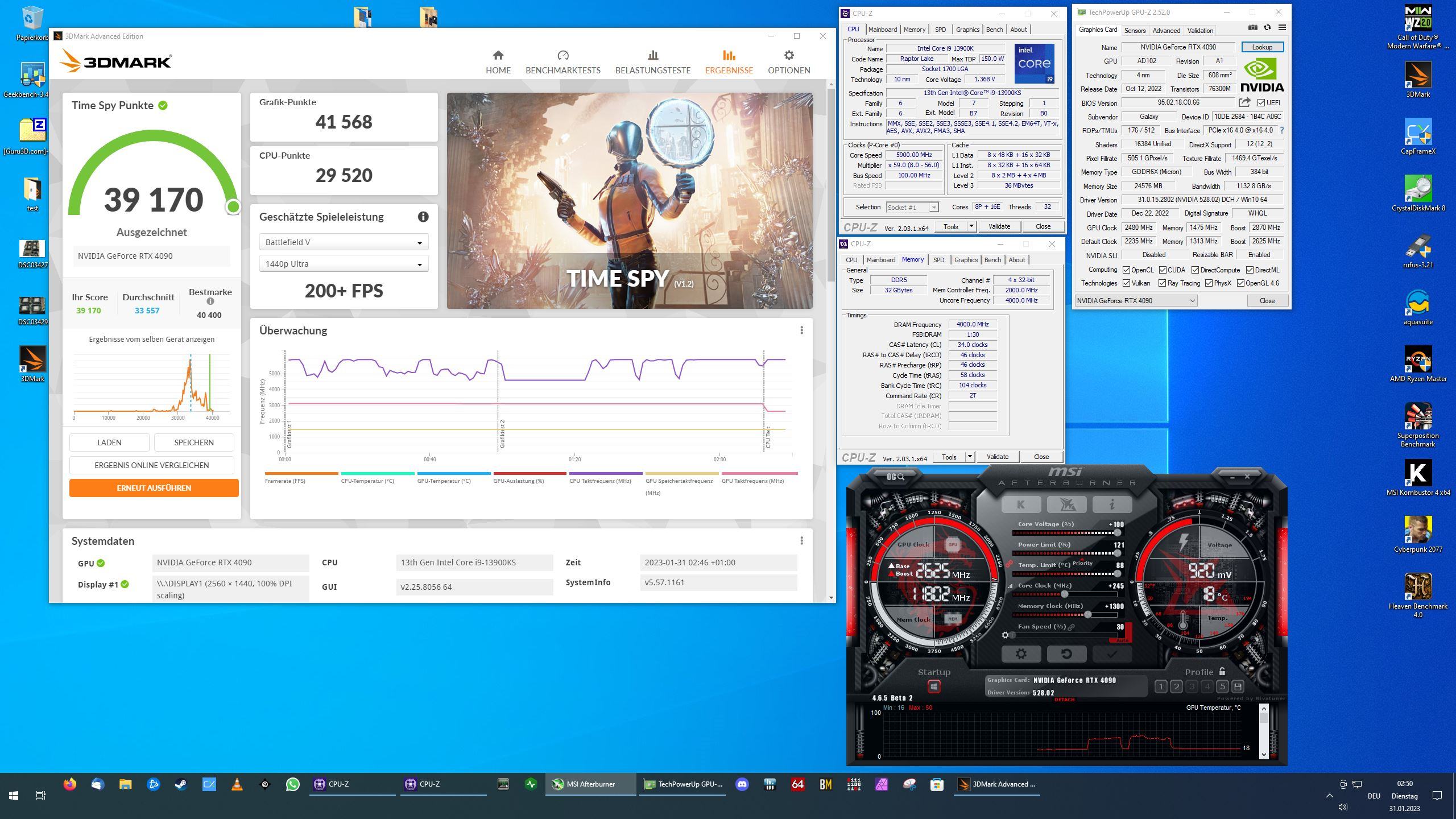This screenshot has height=819, width=1456.
Task: Open MSI Afterburner settings gear
Action: tap(1021, 654)
